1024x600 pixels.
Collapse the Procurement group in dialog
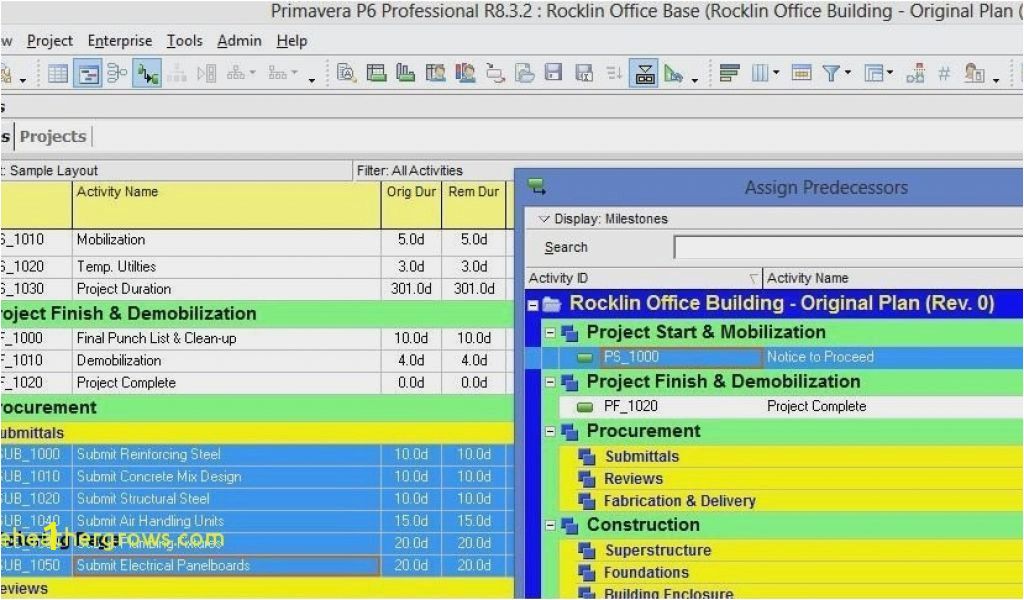(551, 432)
